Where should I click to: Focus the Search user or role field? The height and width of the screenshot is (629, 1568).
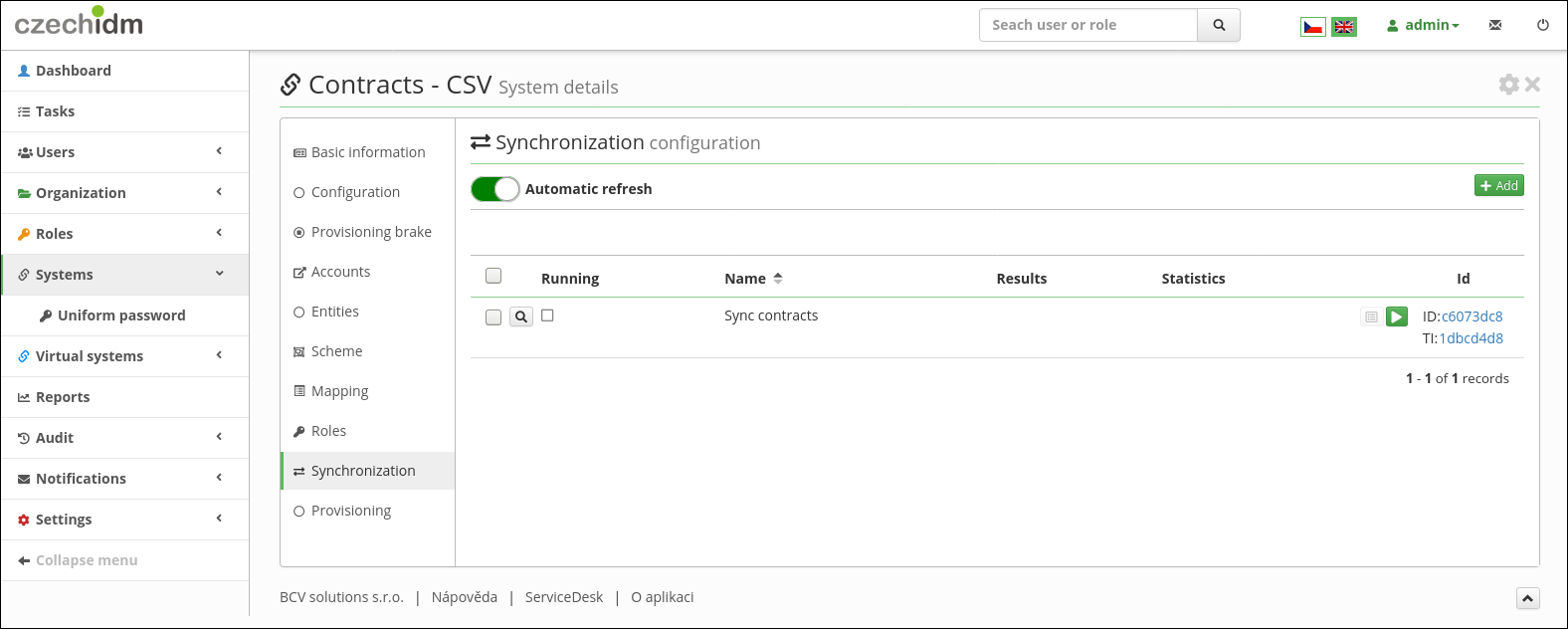pos(1088,25)
